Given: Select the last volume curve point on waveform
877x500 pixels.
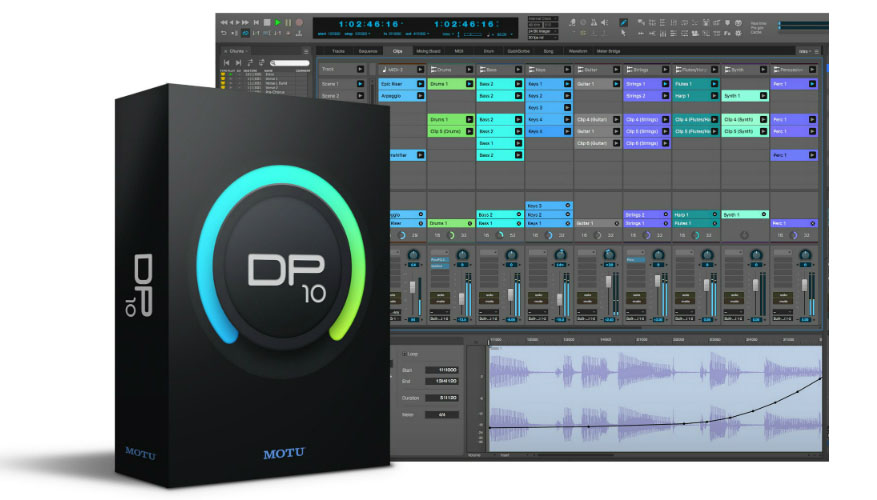Looking at the screenshot, I should [820, 379].
